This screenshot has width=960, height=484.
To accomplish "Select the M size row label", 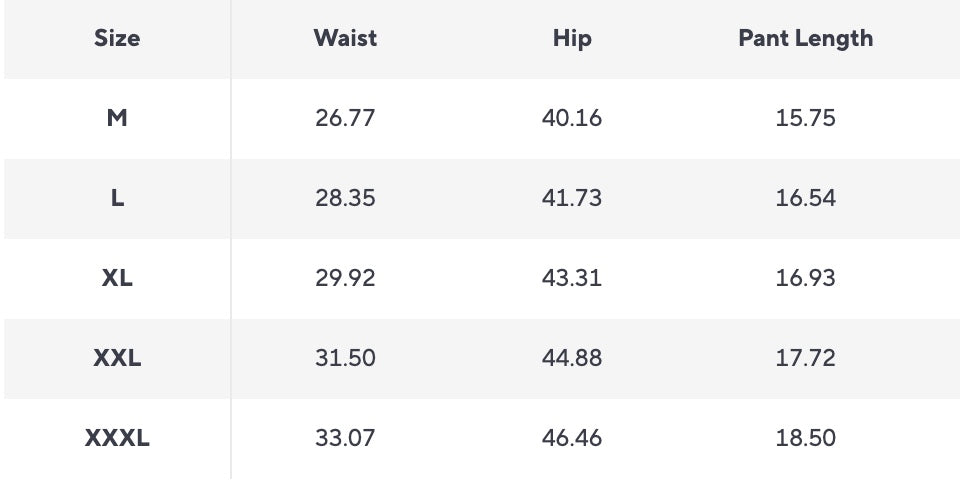I will pos(117,118).
